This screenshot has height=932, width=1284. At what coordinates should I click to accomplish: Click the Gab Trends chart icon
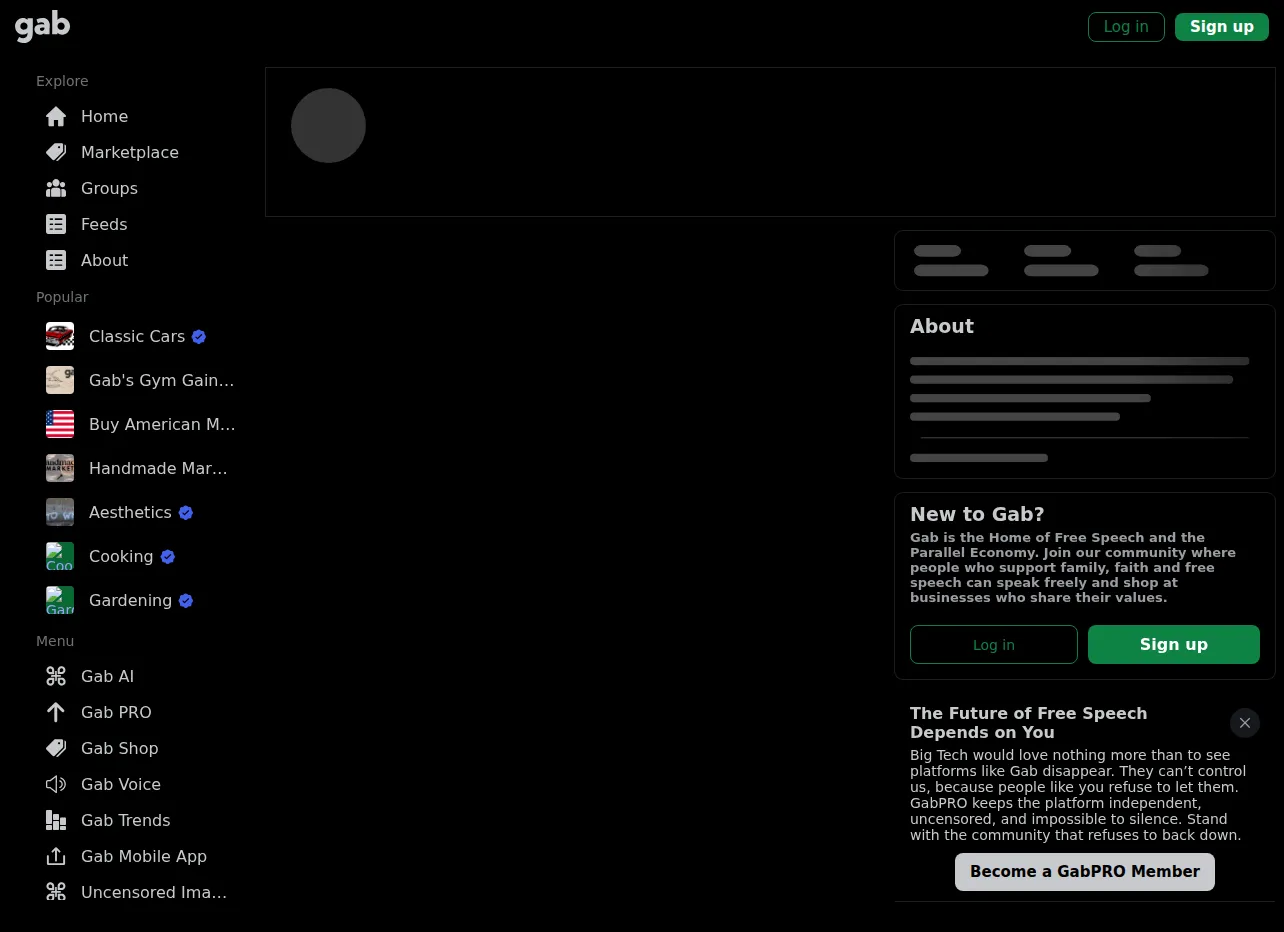56,821
